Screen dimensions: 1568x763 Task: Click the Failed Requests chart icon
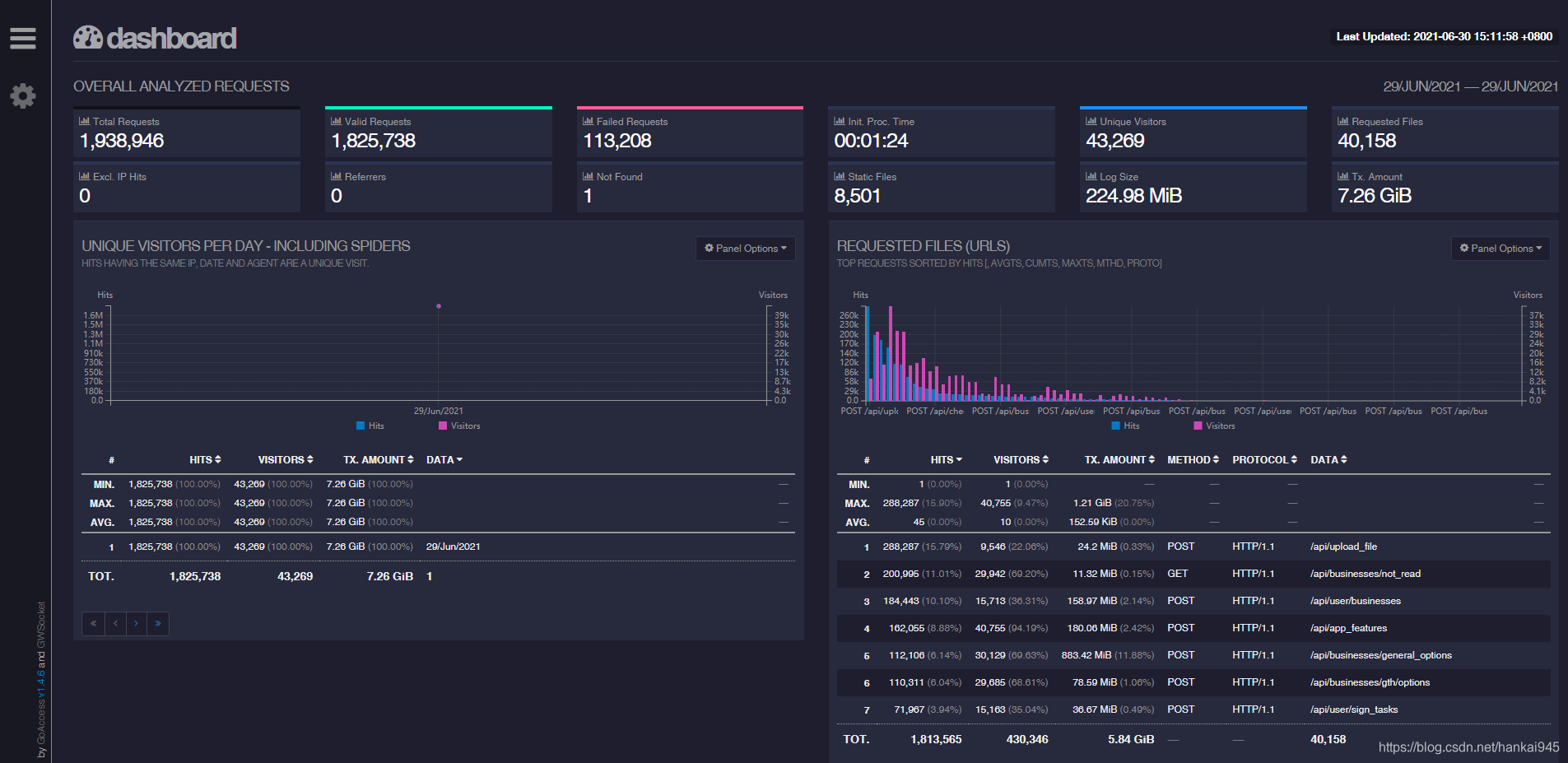tap(588, 121)
